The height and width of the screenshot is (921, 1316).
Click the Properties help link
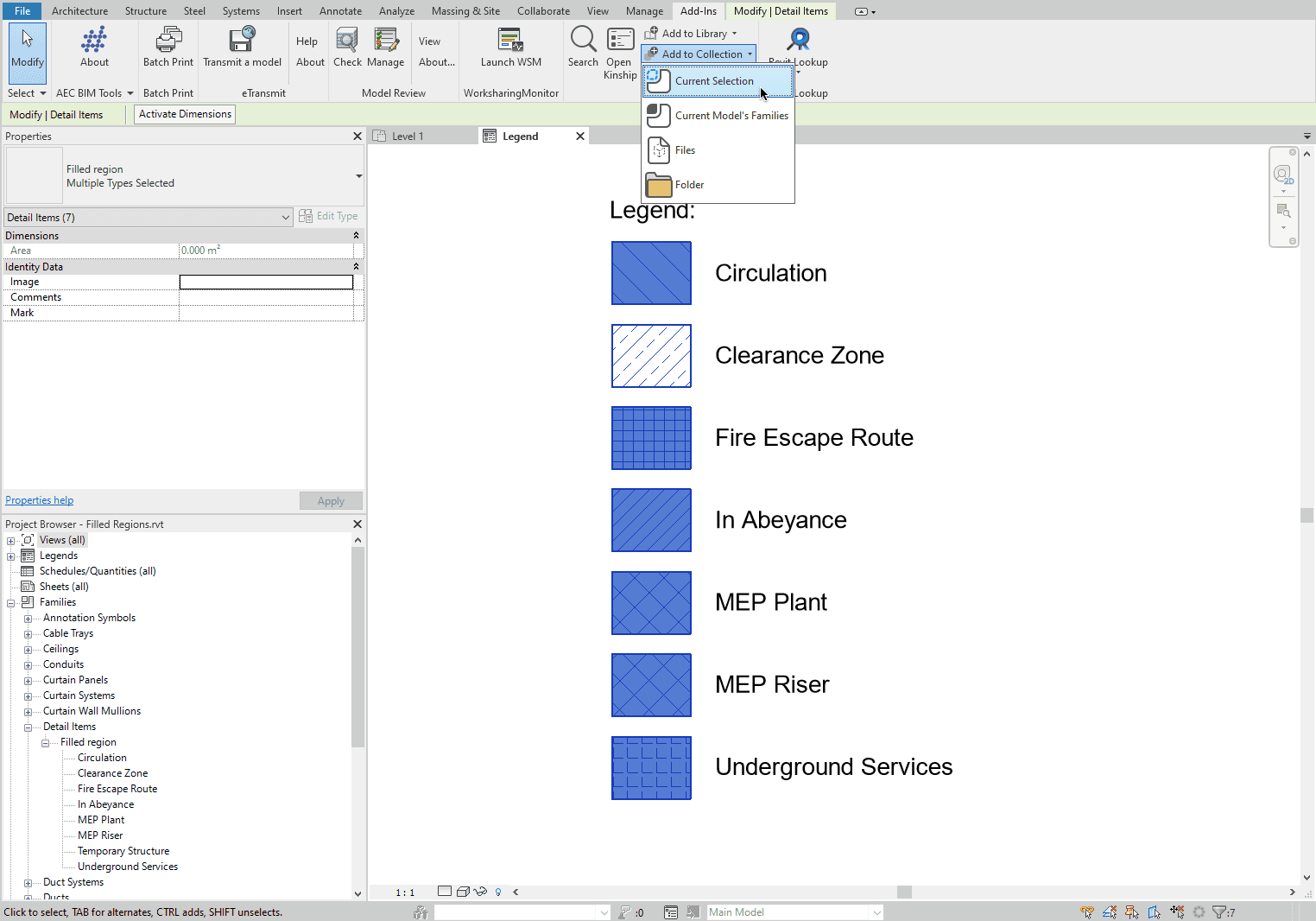point(39,499)
